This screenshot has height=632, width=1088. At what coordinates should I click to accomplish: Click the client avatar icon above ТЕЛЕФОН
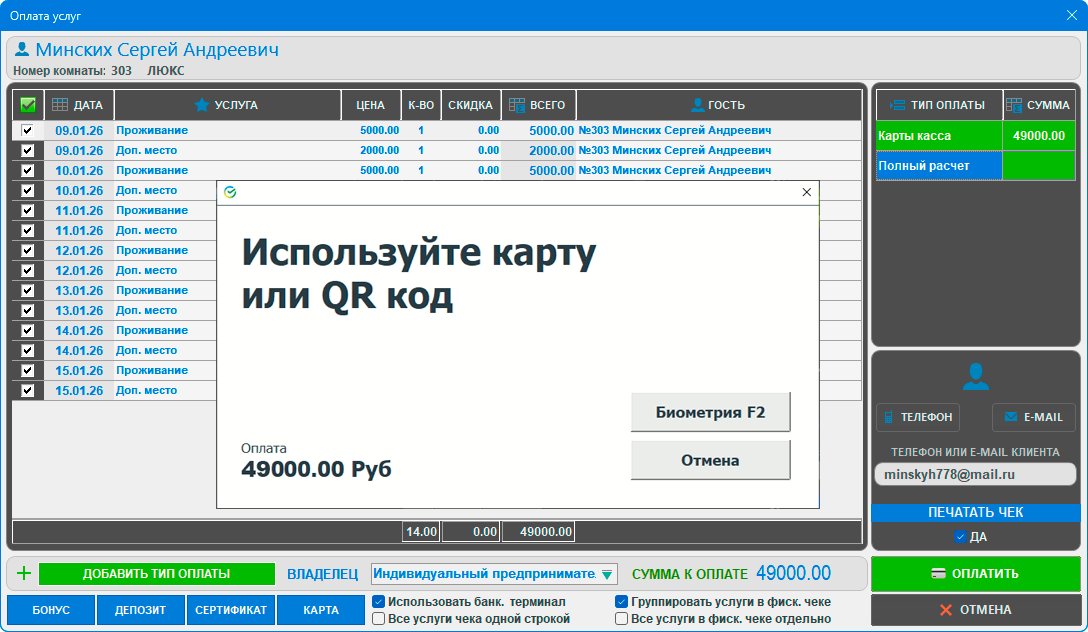(976, 376)
